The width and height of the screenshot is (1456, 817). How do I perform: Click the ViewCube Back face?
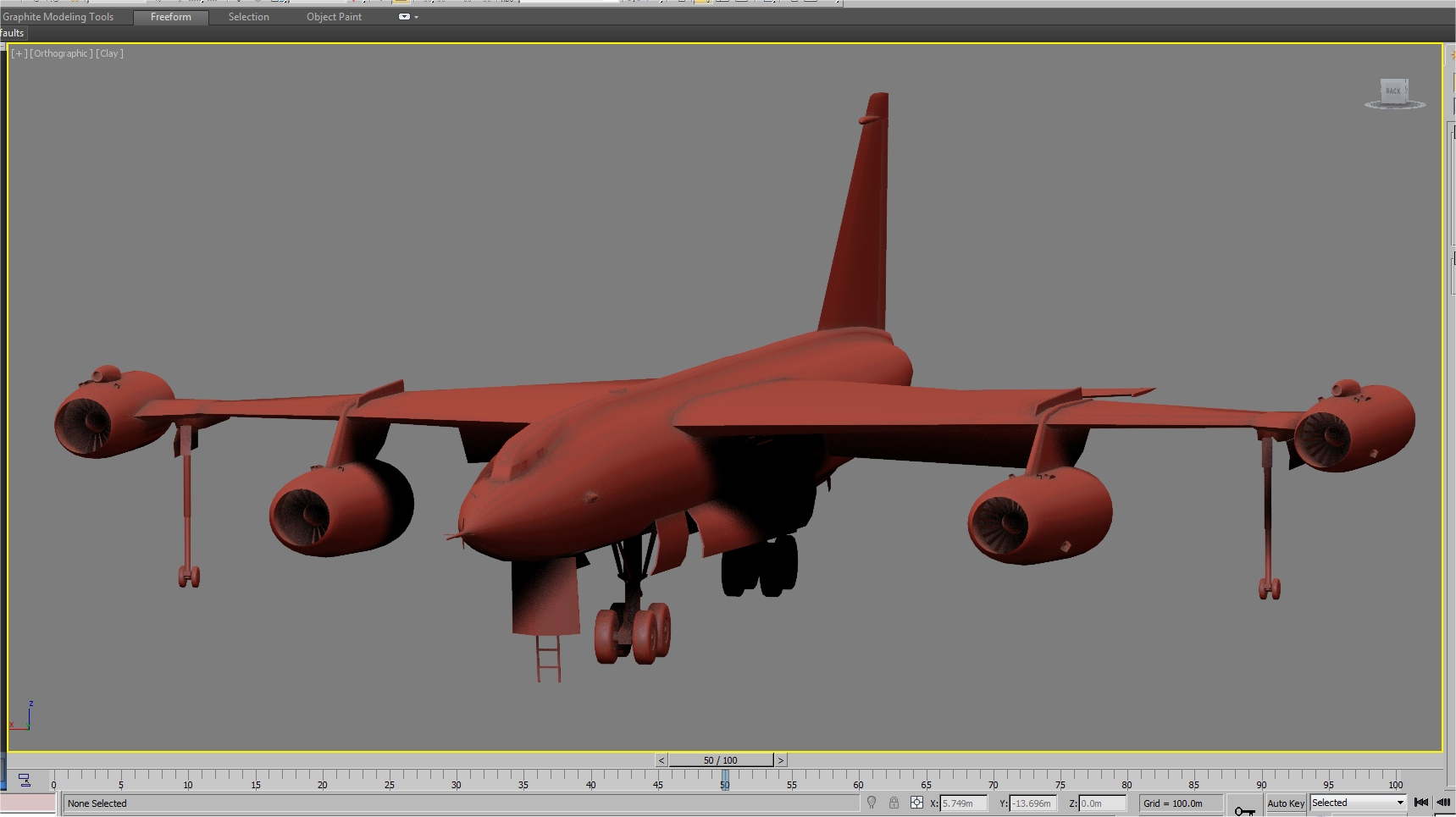1393,91
